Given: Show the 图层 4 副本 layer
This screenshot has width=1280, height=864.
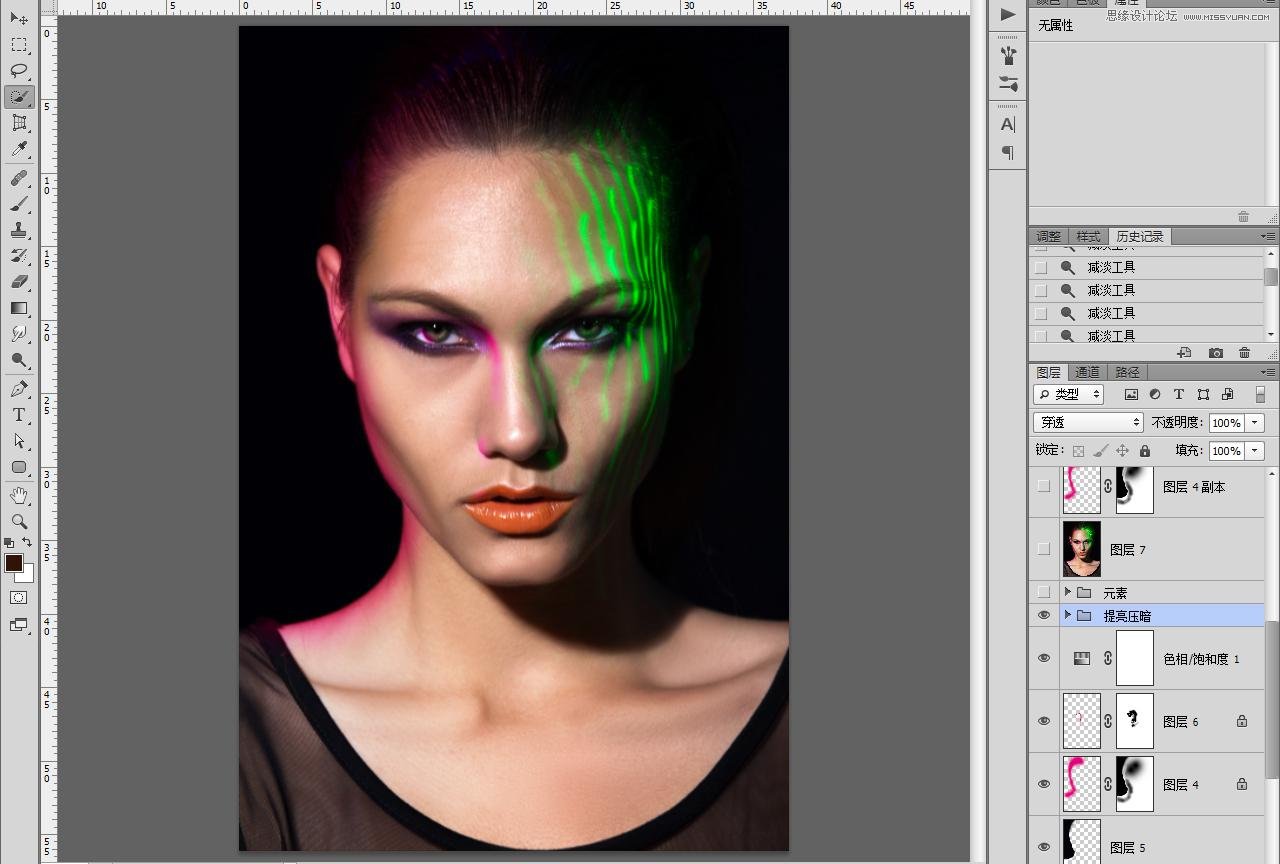Looking at the screenshot, I should (1044, 486).
